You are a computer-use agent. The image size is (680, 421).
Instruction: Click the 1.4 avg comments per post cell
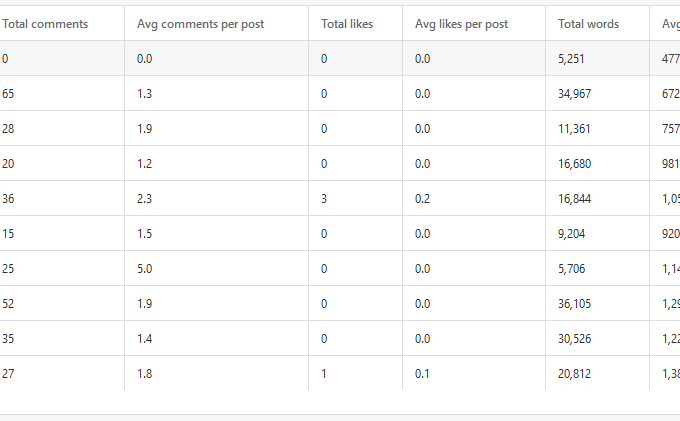click(x=145, y=339)
